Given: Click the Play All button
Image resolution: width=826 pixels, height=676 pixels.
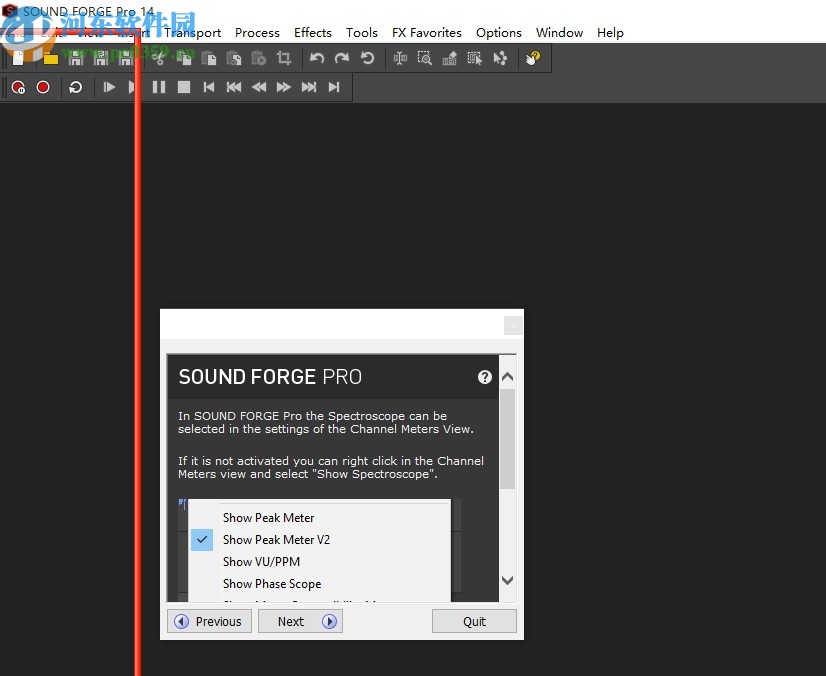Looking at the screenshot, I should (x=109, y=87).
